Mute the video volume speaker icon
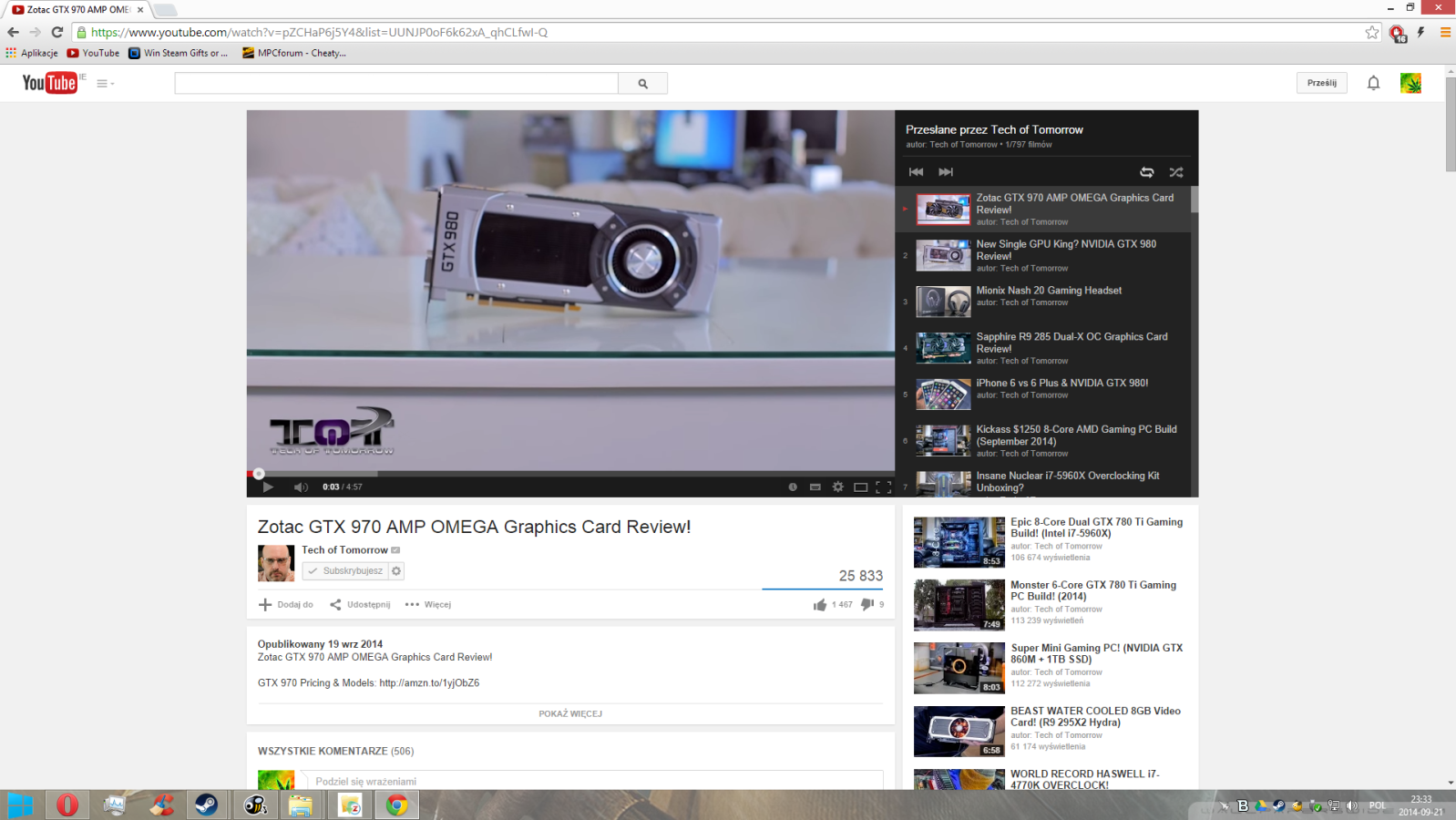1456x820 pixels. 301,487
